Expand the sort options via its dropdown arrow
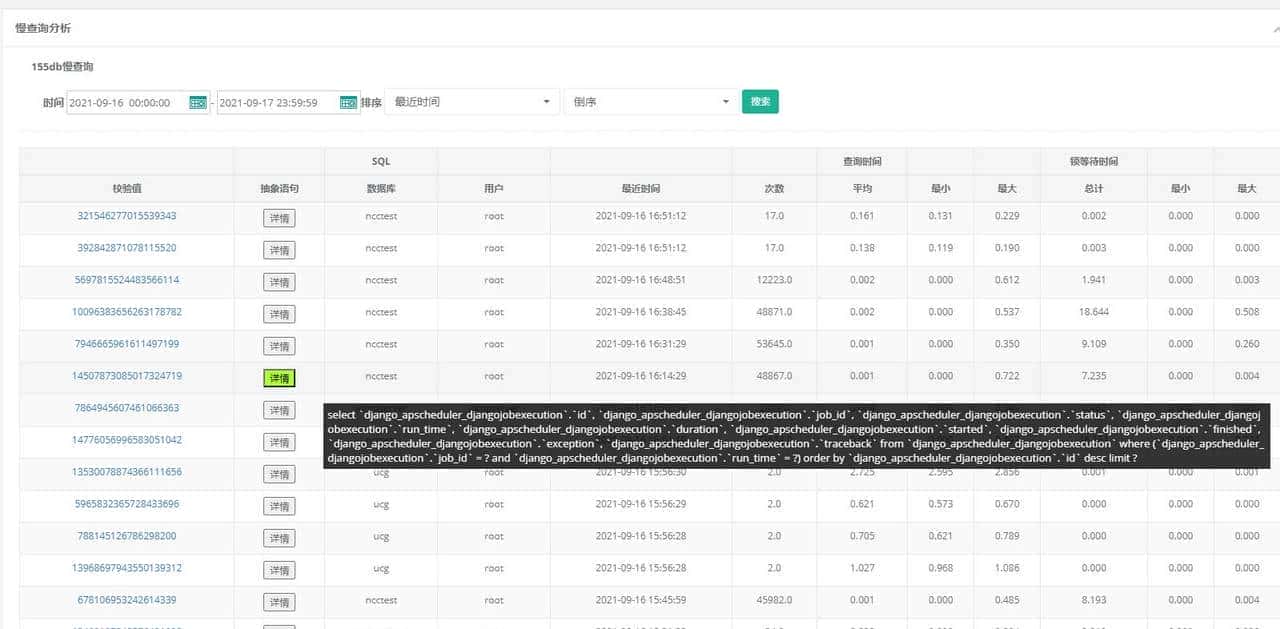1280x629 pixels. (x=547, y=101)
